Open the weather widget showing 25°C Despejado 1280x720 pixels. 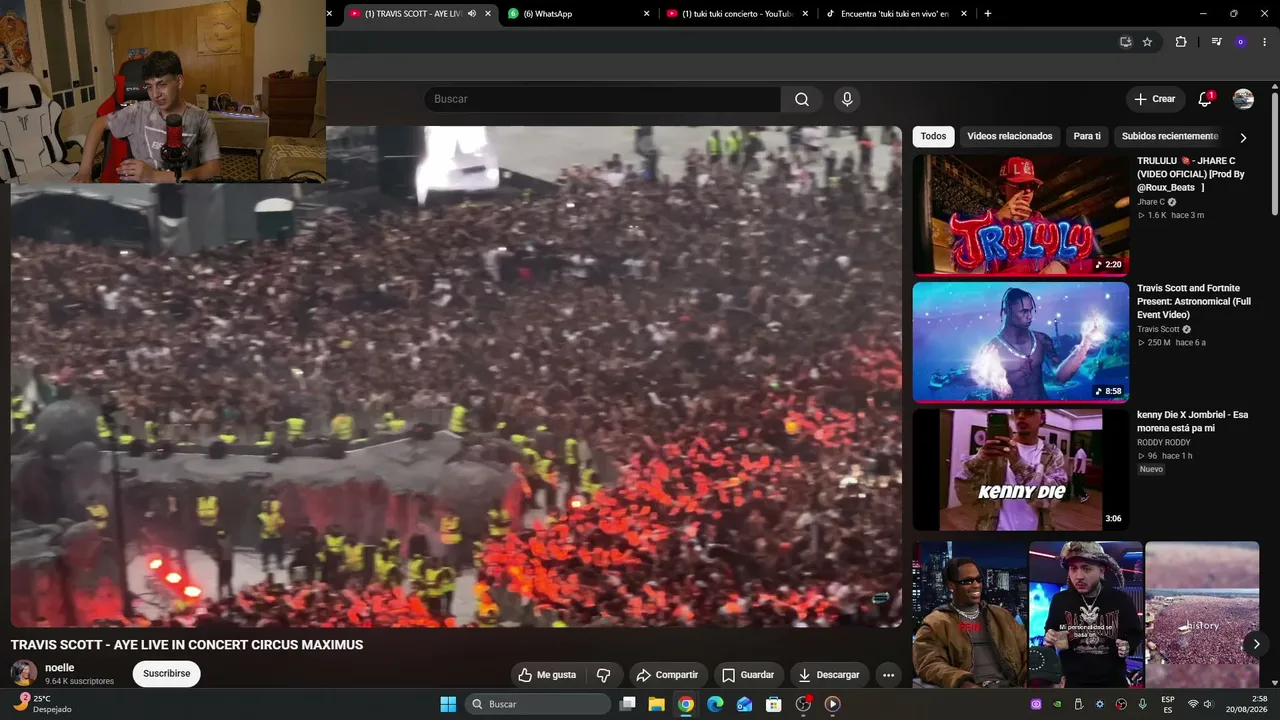(x=44, y=704)
